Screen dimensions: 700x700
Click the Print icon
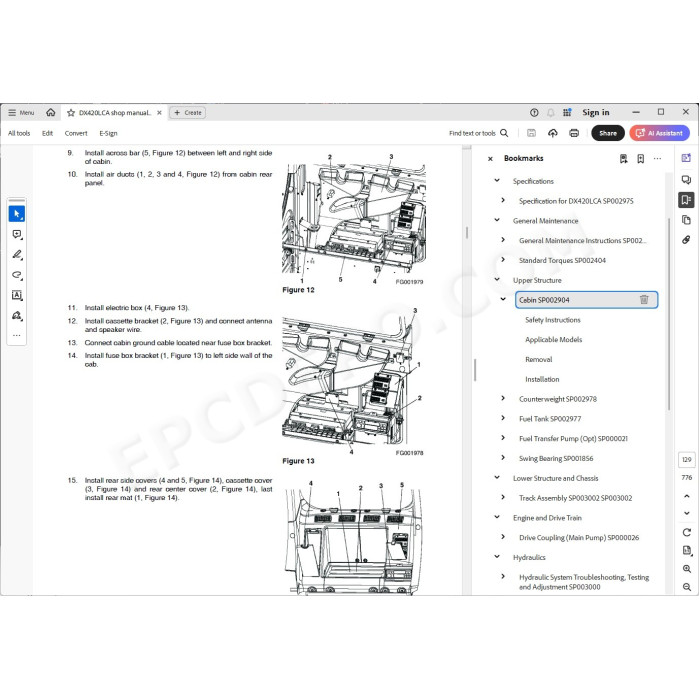coord(574,133)
